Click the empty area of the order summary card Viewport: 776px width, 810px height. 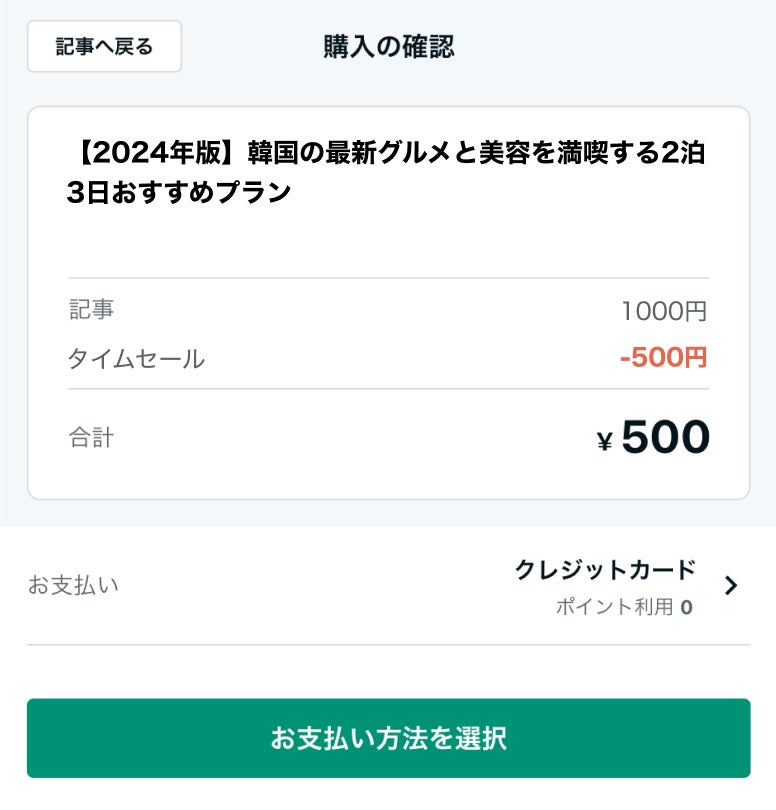click(388, 240)
